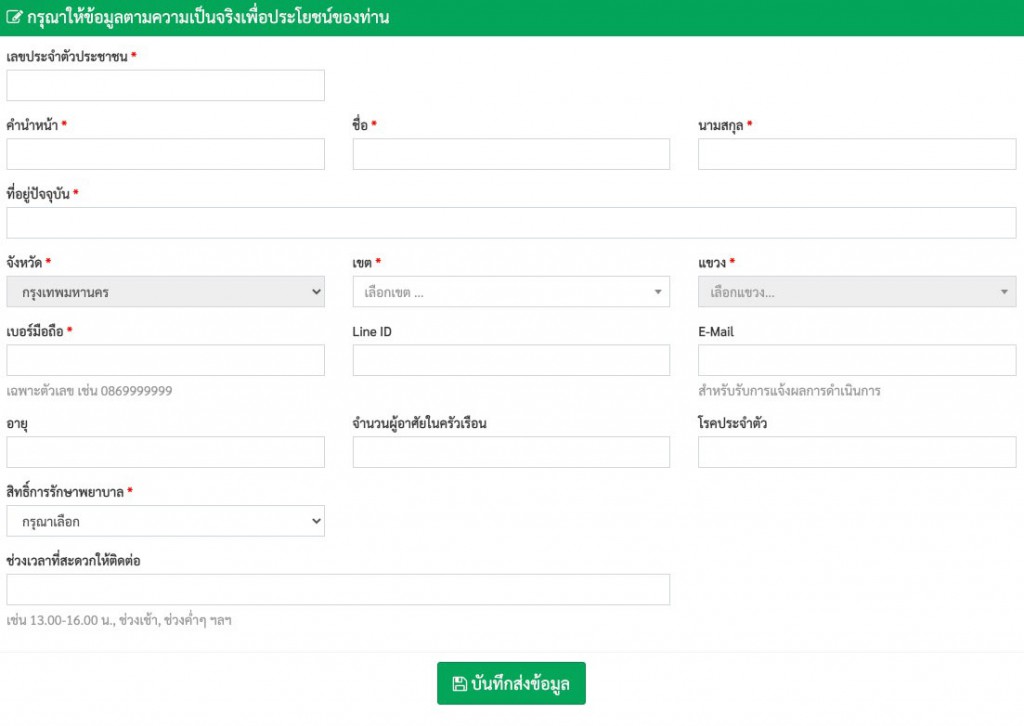Screen dimensions: 1024x726
Task: Click the โรคประจำตัว chronic disease field
Action: pos(856,452)
